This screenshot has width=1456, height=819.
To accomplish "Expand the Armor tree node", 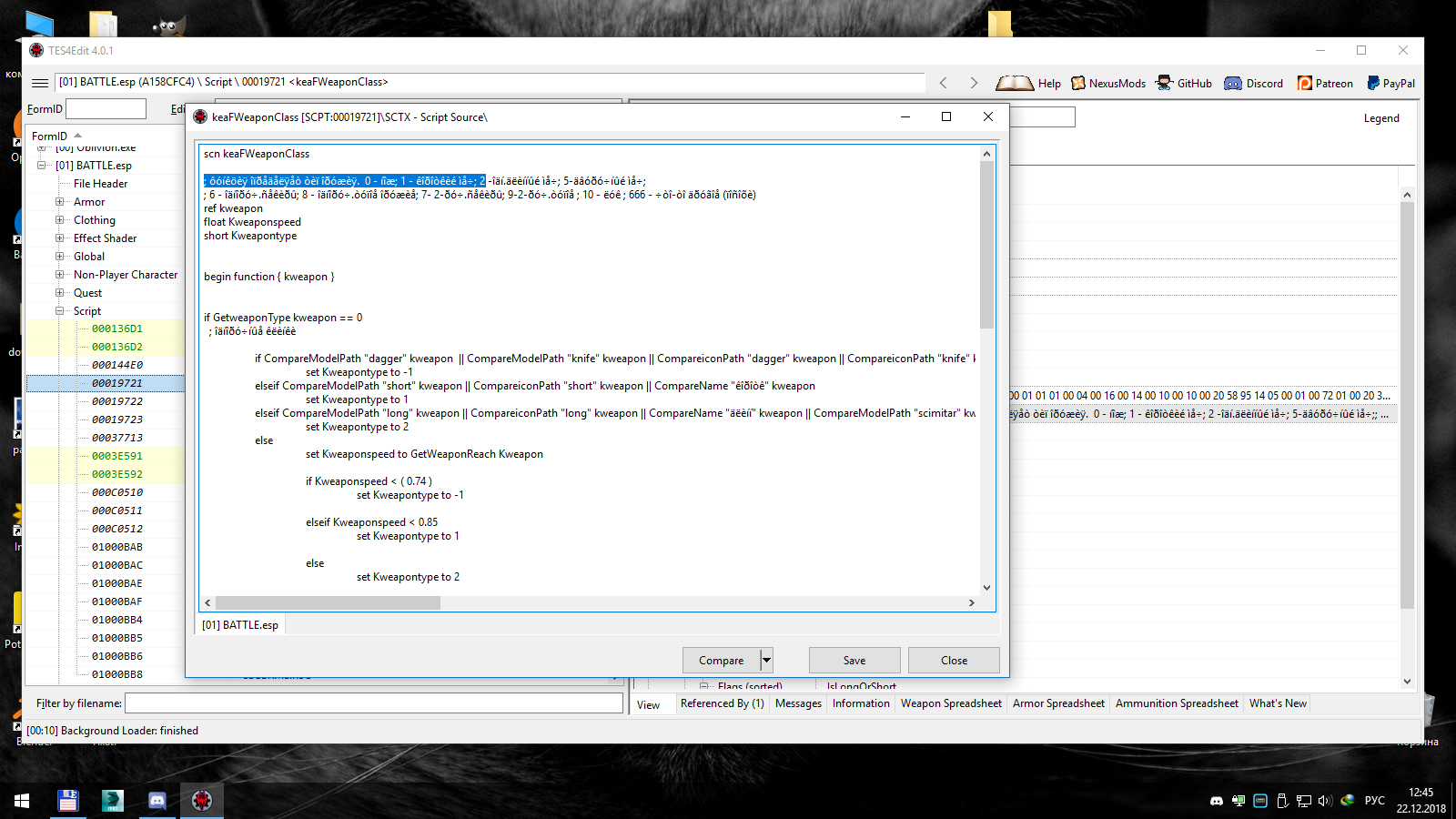I will [x=60, y=202].
